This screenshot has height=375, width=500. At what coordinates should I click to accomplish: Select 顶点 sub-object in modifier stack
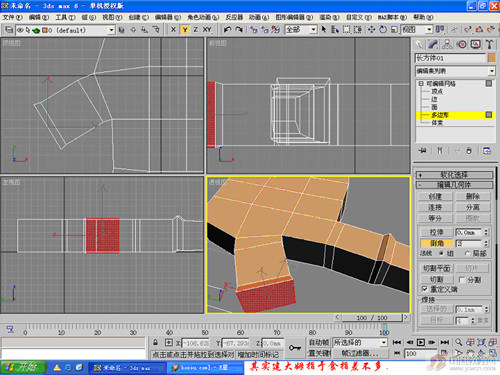[x=437, y=91]
